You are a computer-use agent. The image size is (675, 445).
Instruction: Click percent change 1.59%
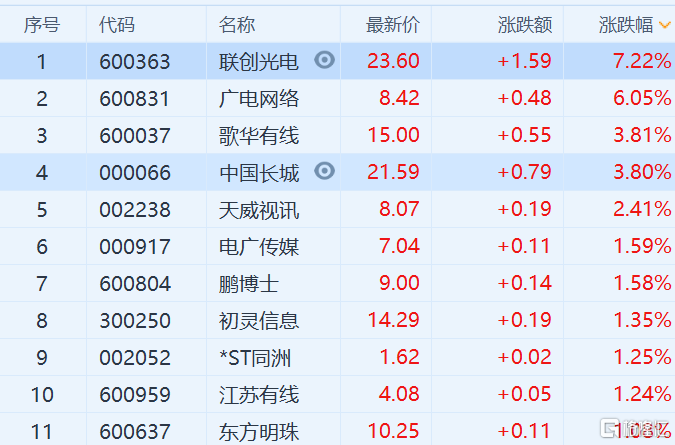[642, 246]
